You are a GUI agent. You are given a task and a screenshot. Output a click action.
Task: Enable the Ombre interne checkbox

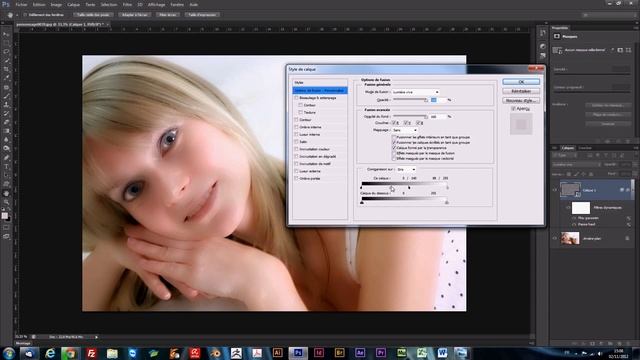coord(296,127)
